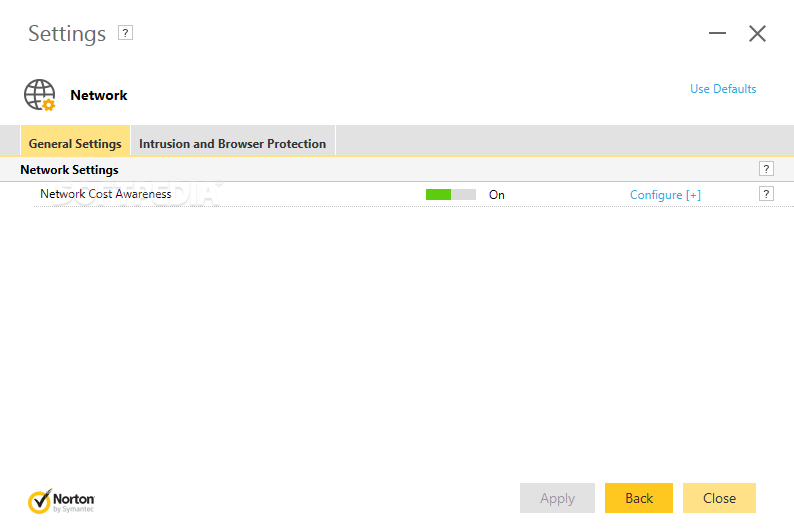Image resolution: width=794 pixels, height=530 pixels.
Task: Open help for Network Cost Awareness row
Action: [x=766, y=194]
